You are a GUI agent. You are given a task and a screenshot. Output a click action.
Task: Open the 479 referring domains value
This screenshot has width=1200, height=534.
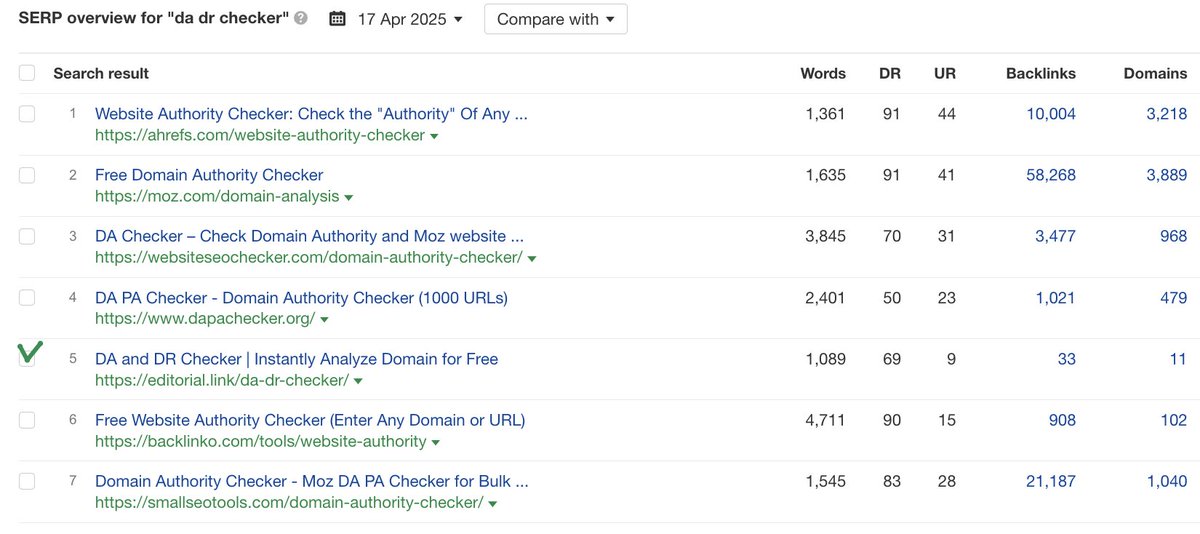[x=1173, y=297]
